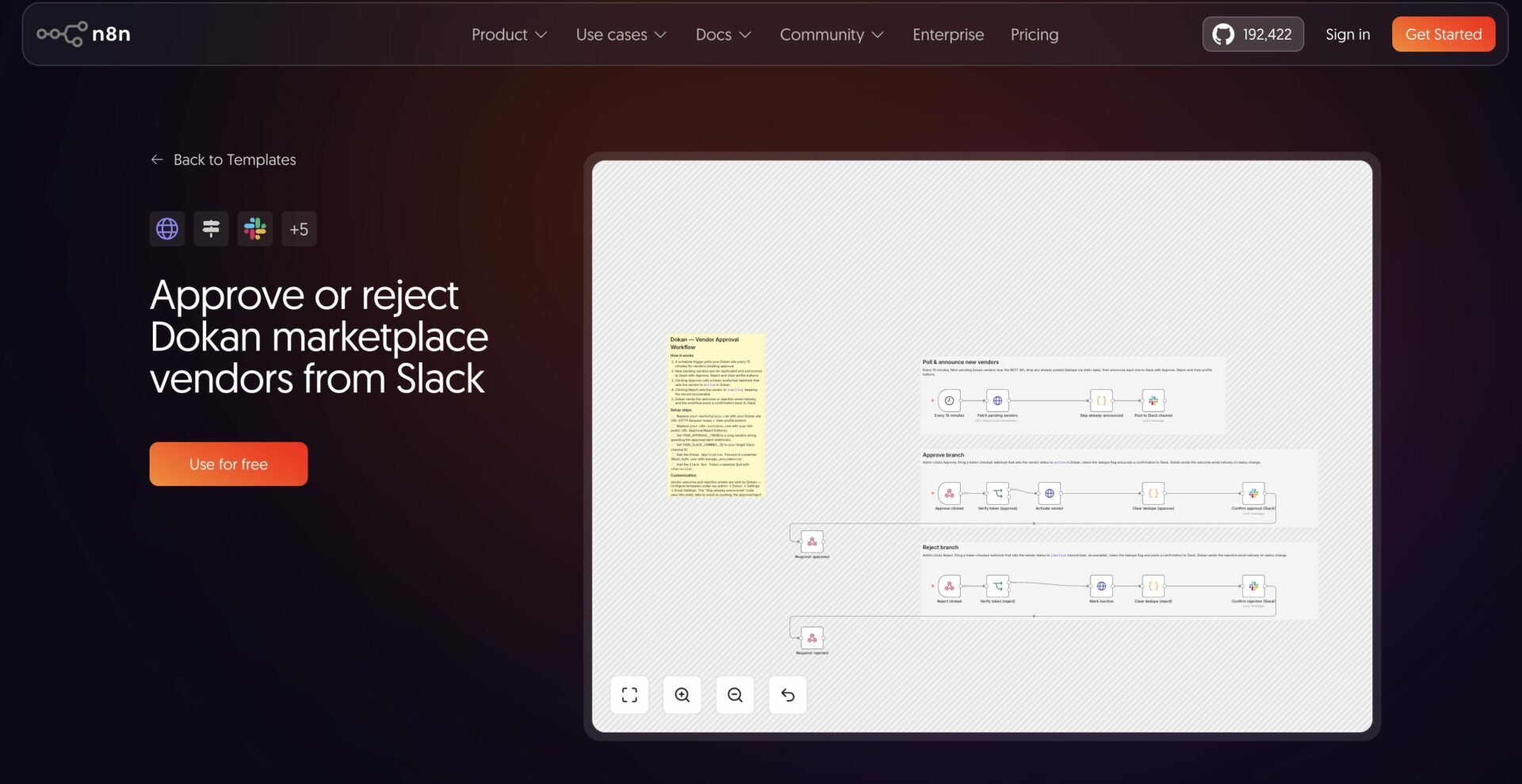Expand the Use cases menu

click(x=621, y=35)
